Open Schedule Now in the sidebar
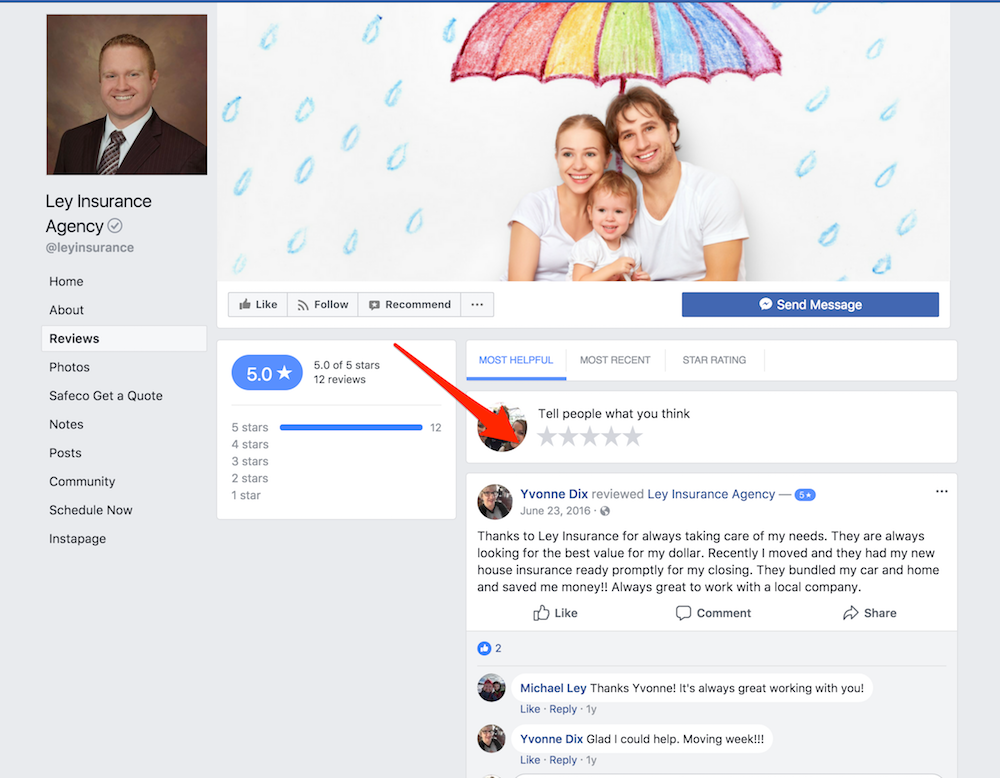Screen dimensions: 1000x778 pyautogui.click(x=91, y=510)
